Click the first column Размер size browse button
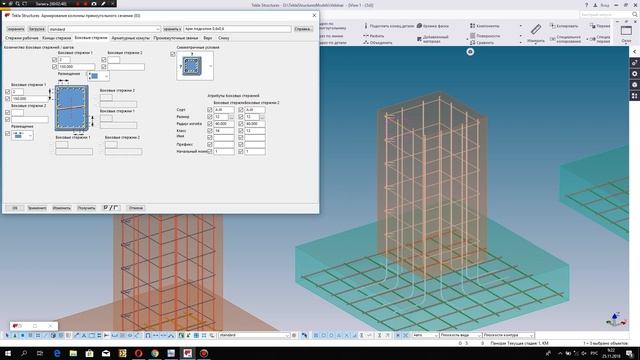The width and height of the screenshot is (640, 360). click(x=231, y=117)
